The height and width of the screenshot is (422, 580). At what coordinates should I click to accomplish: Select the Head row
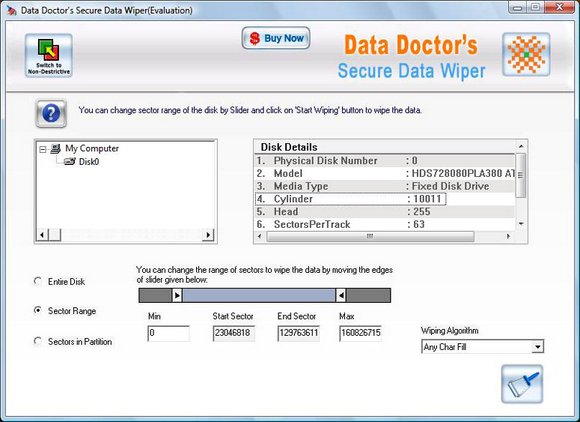coord(385,212)
